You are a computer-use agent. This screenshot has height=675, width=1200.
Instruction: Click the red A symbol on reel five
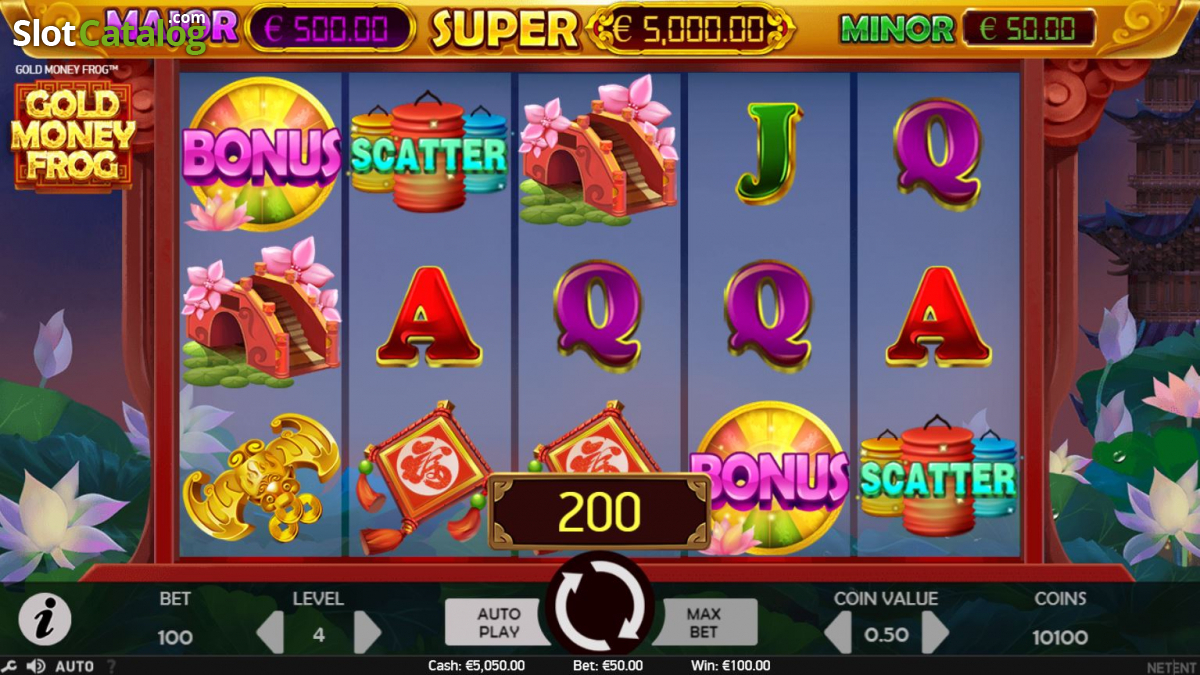[938, 316]
